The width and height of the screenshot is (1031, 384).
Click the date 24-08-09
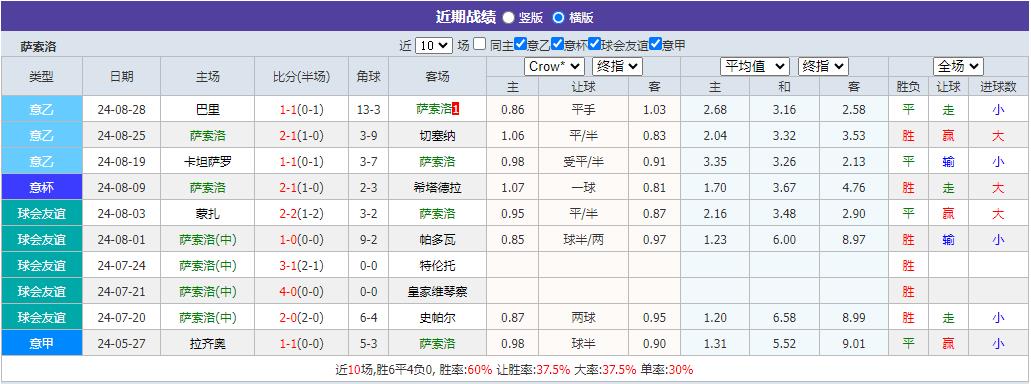[x=121, y=188]
